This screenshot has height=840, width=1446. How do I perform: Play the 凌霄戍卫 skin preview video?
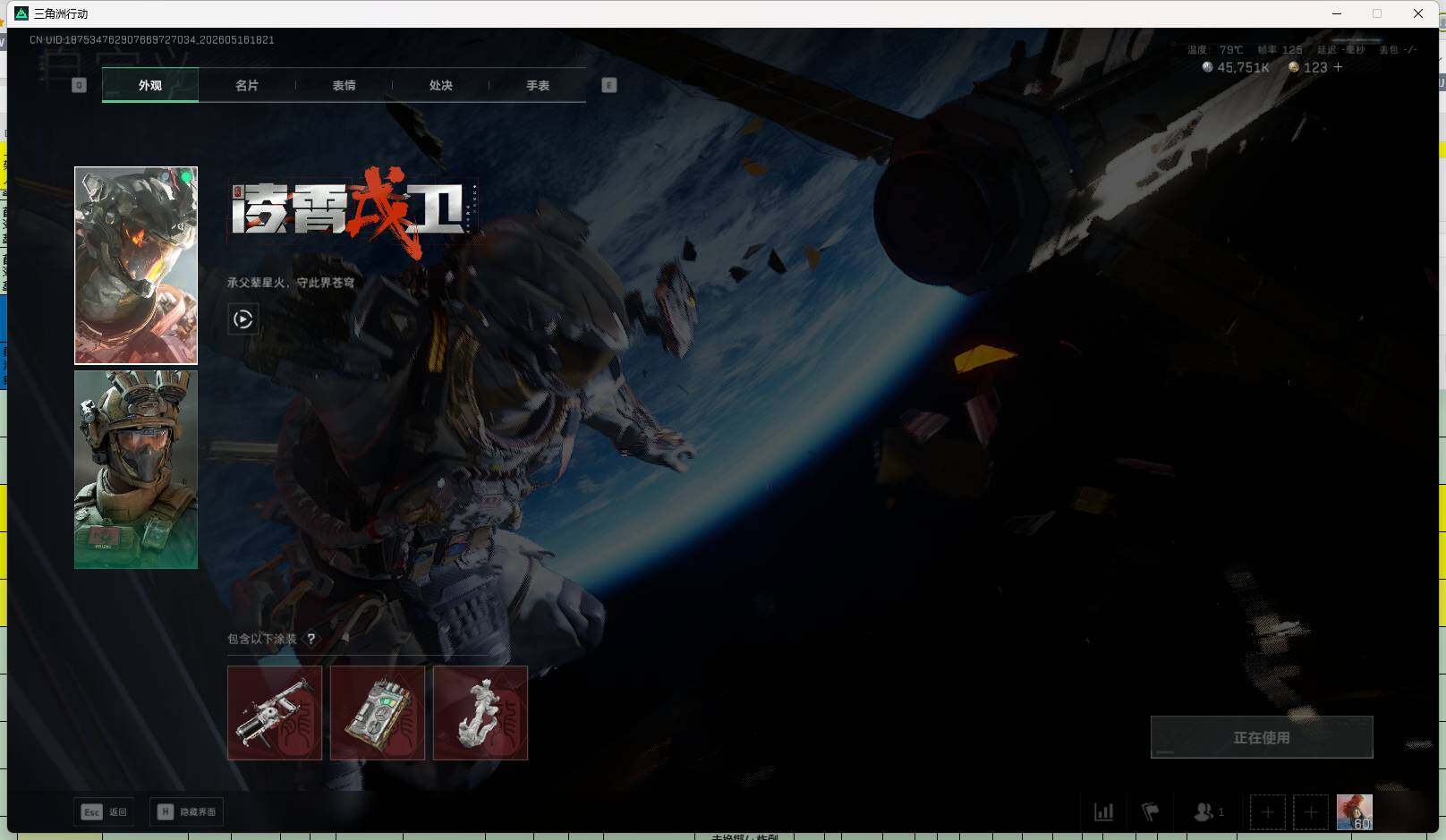pos(242,319)
